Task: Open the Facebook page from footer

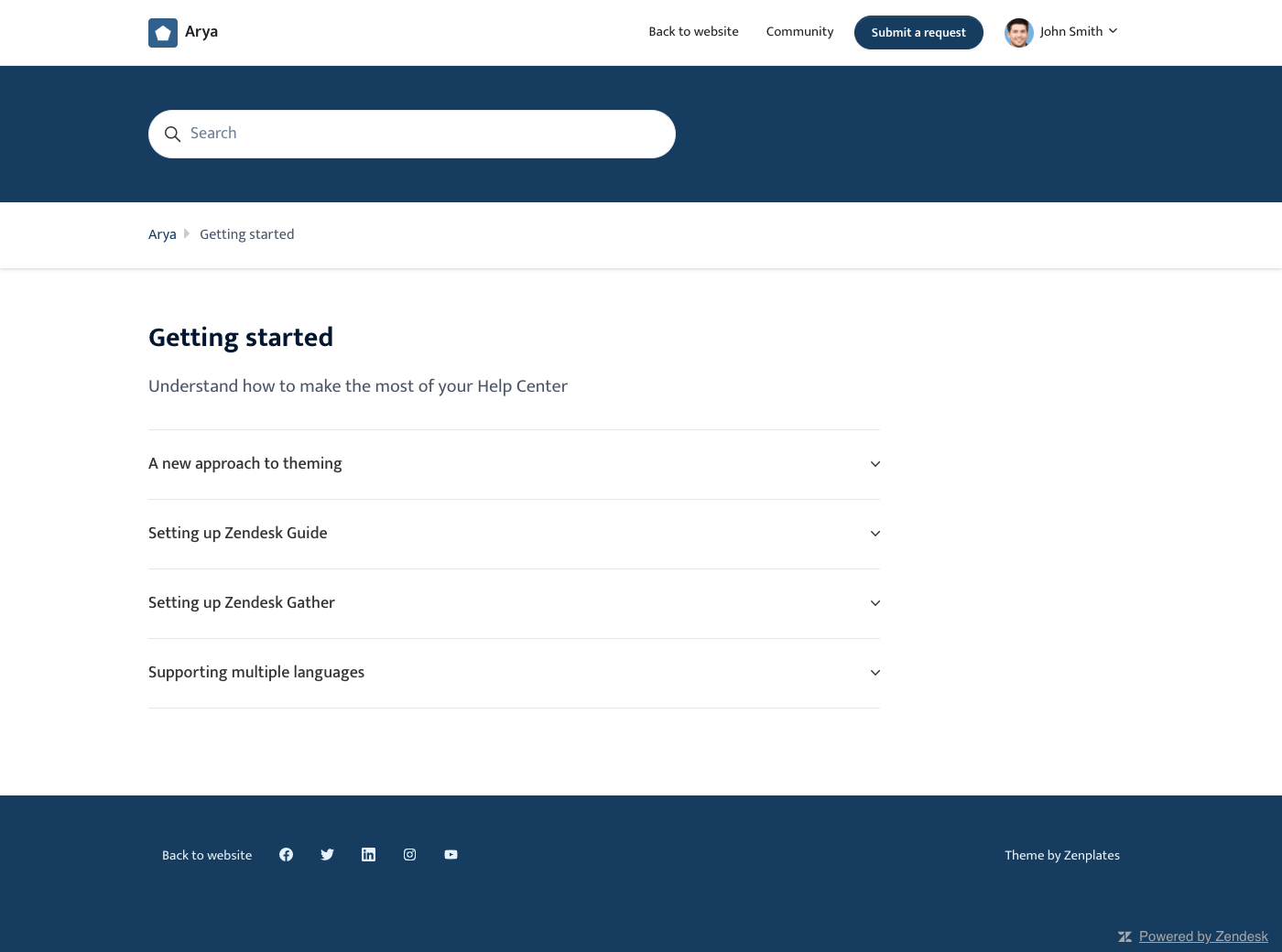Action: click(x=286, y=855)
